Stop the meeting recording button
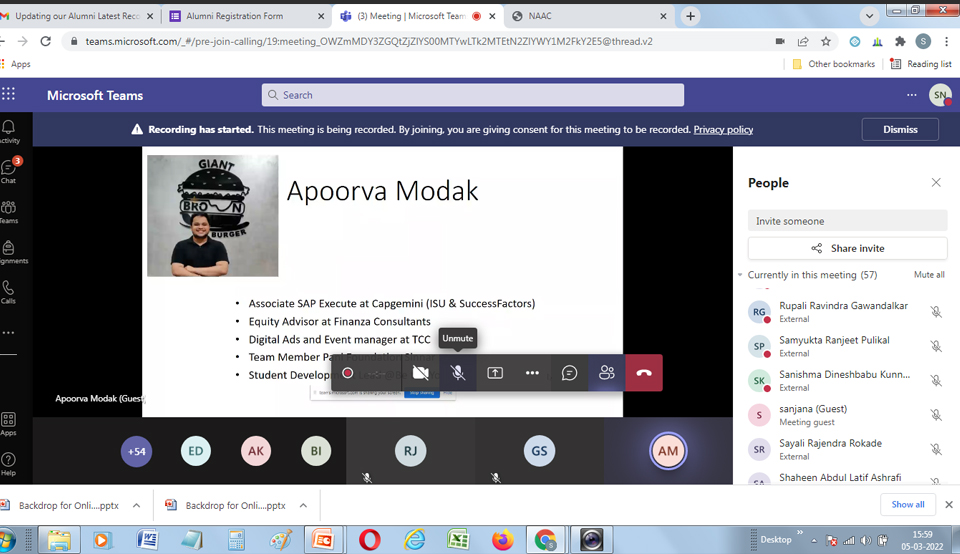960x554 pixels. 348,373
